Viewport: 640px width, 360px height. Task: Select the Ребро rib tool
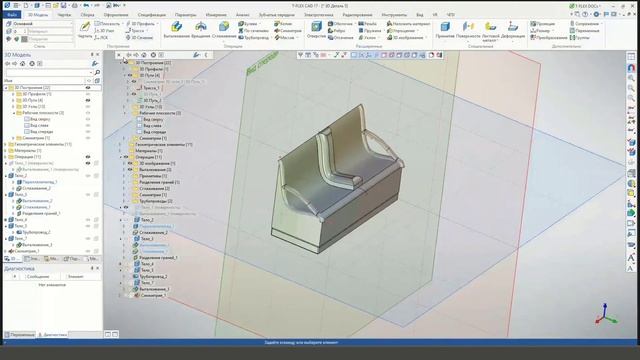(337, 31)
